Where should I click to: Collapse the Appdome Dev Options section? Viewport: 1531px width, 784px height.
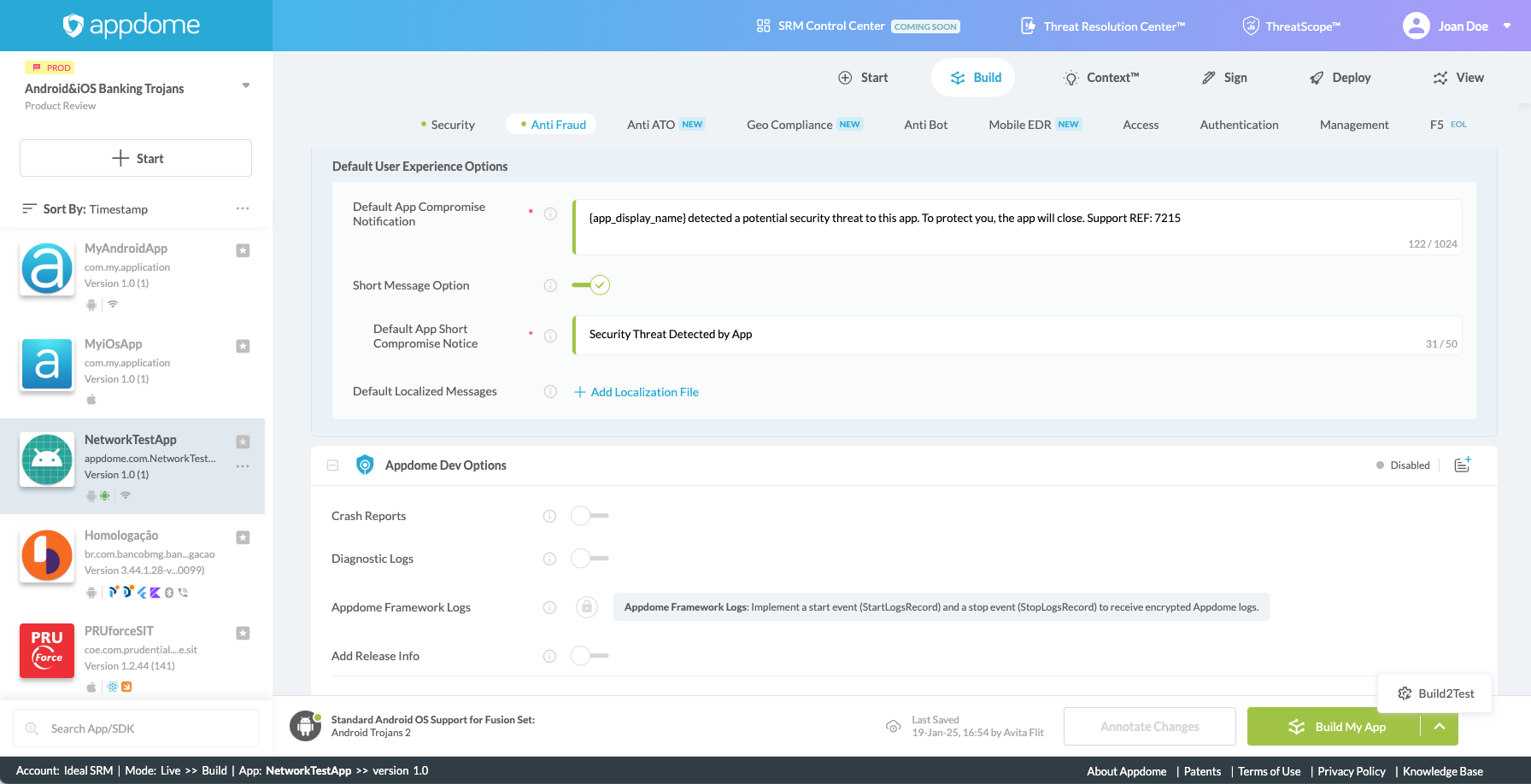332,465
